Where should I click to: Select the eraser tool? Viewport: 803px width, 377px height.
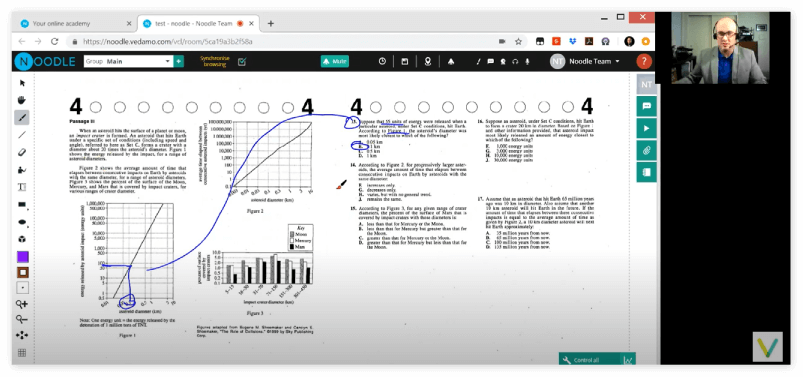(x=22, y=152)
